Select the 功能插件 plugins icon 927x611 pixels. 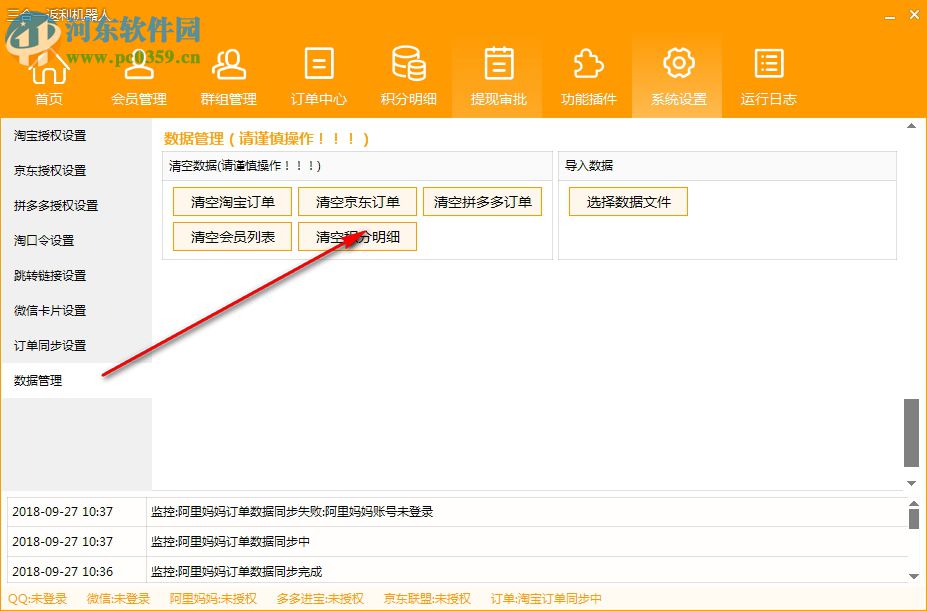[587, 70]
